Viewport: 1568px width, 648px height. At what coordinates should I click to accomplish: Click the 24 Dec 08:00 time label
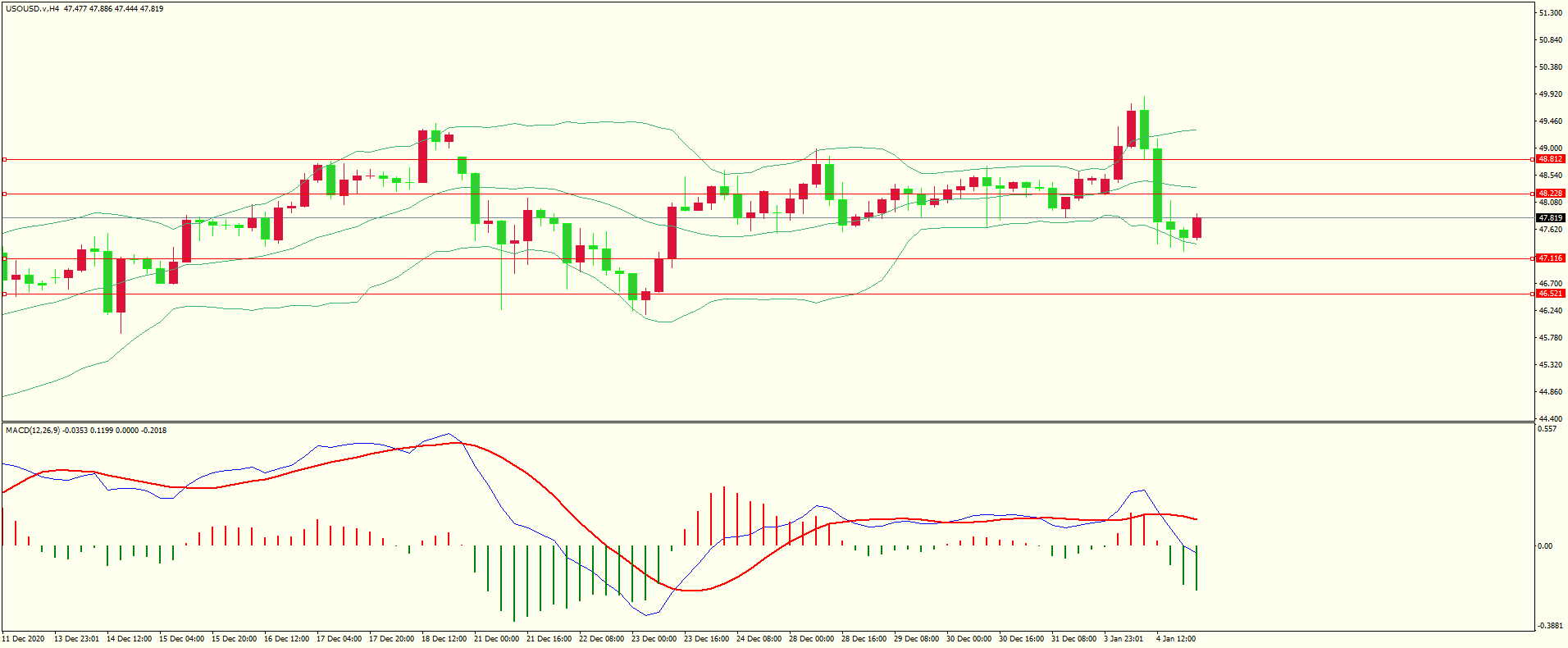click(x=759, y=639)
